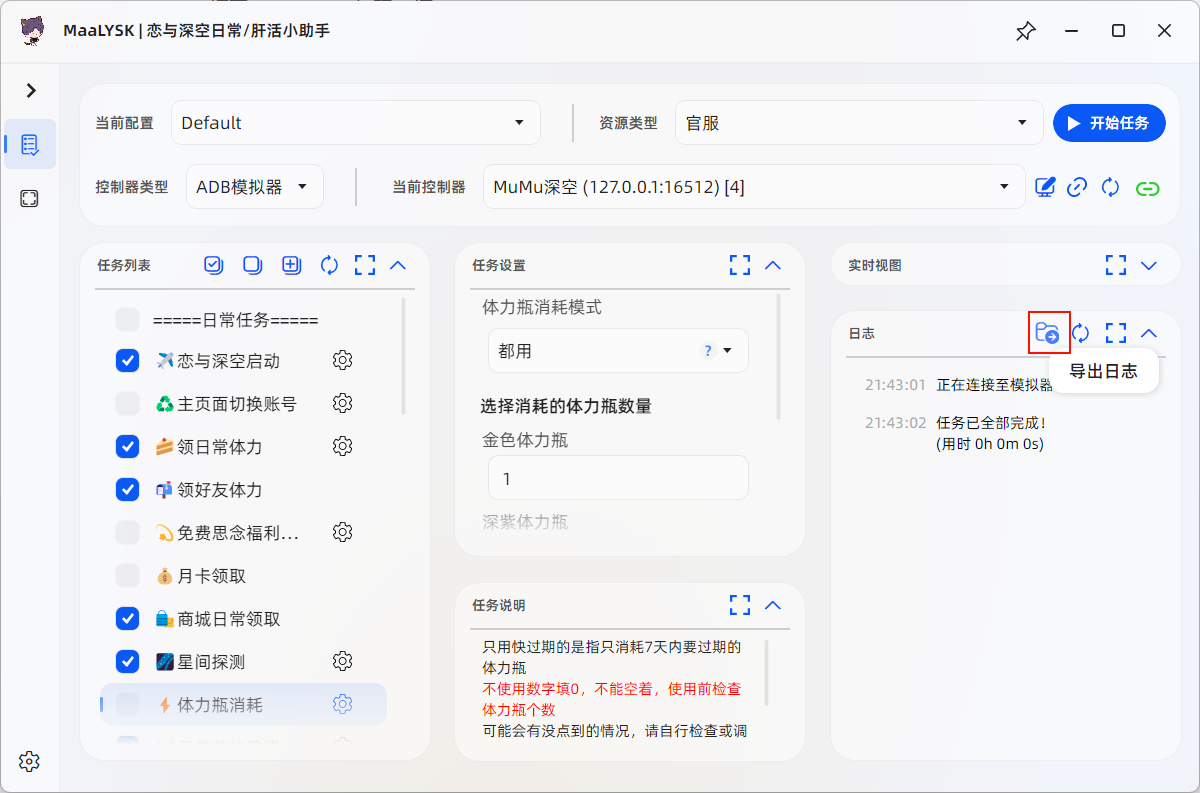Toggle the =====日常任务===== checkbox

[127, 320]
